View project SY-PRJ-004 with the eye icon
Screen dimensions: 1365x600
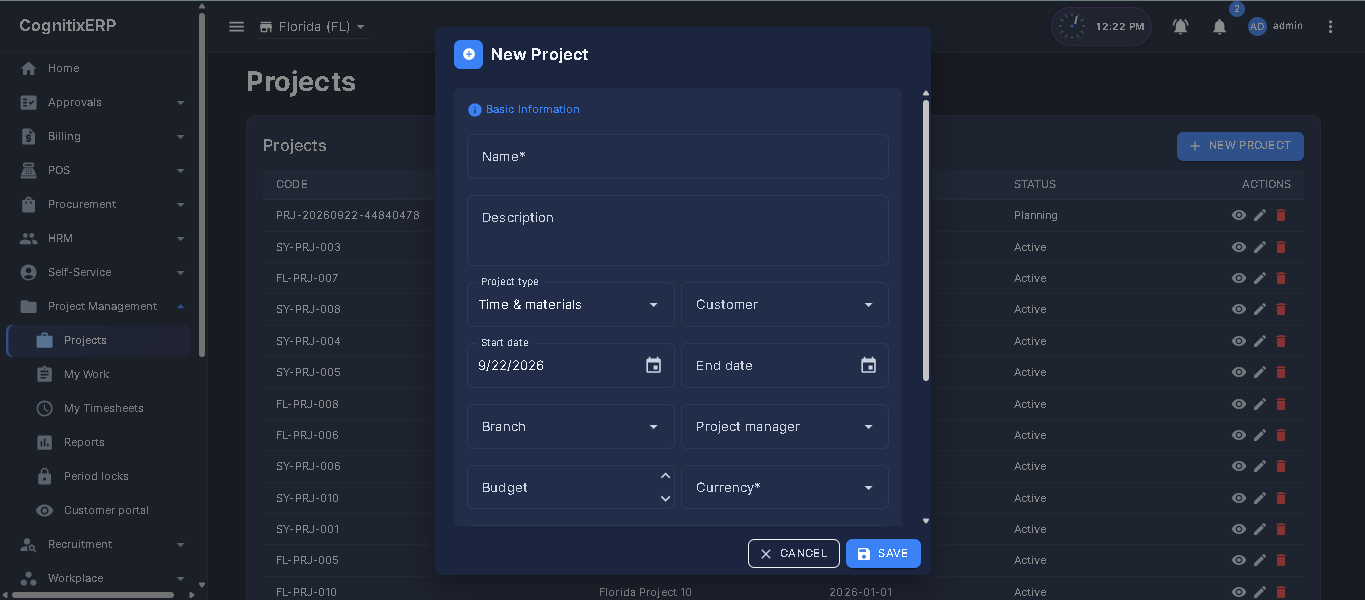(1239, 341)
